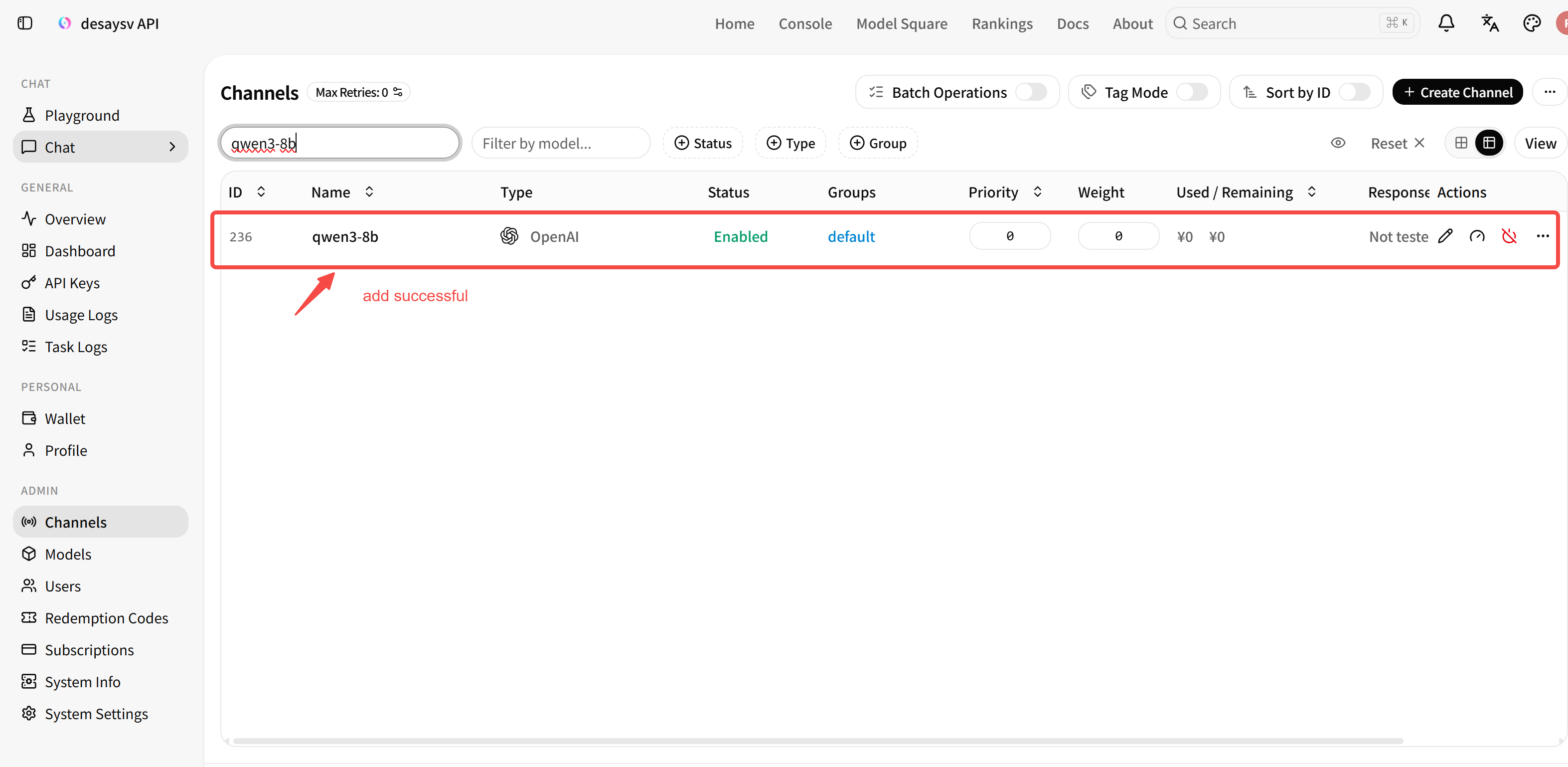This screenshot has width=1568, height=767.
Task: Sort table by Priority column
Action: (1037, 192)
